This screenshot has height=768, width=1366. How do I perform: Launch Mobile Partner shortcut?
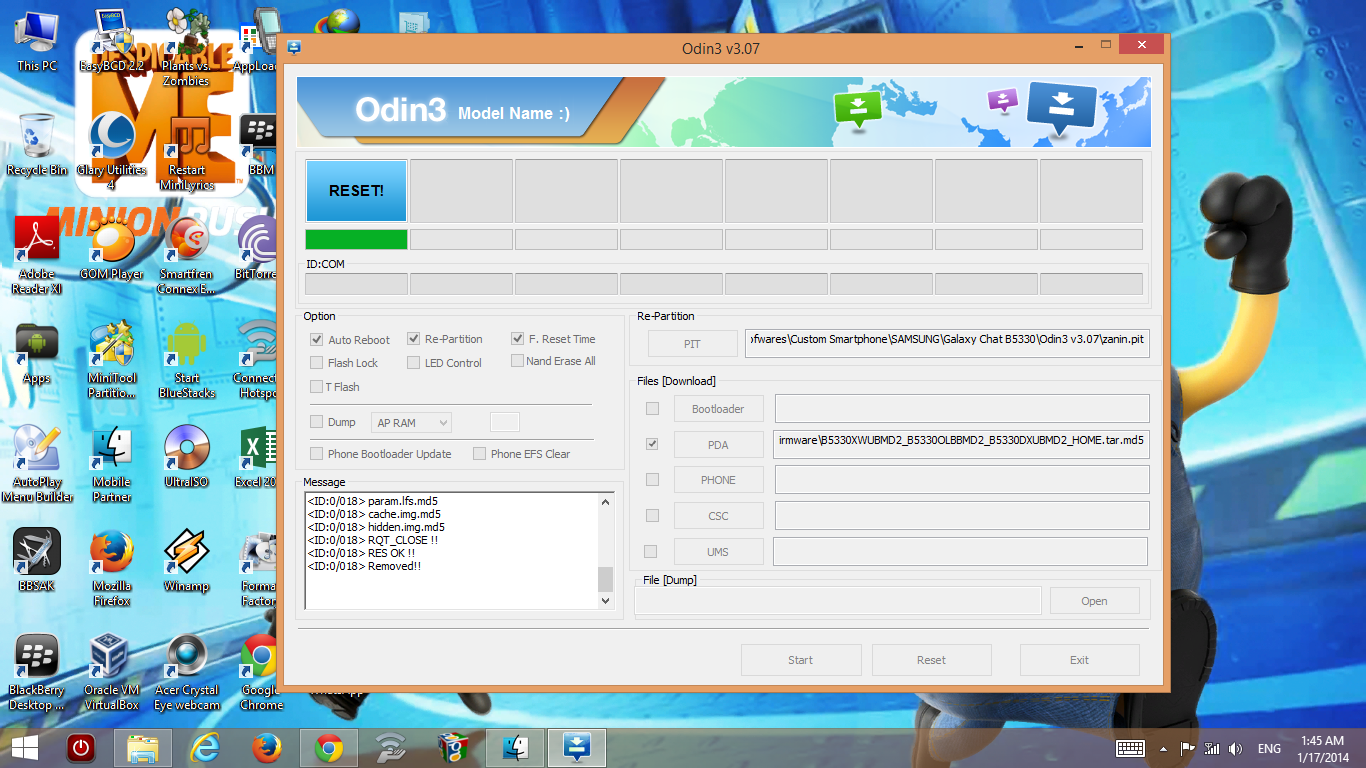coord(112,463)
